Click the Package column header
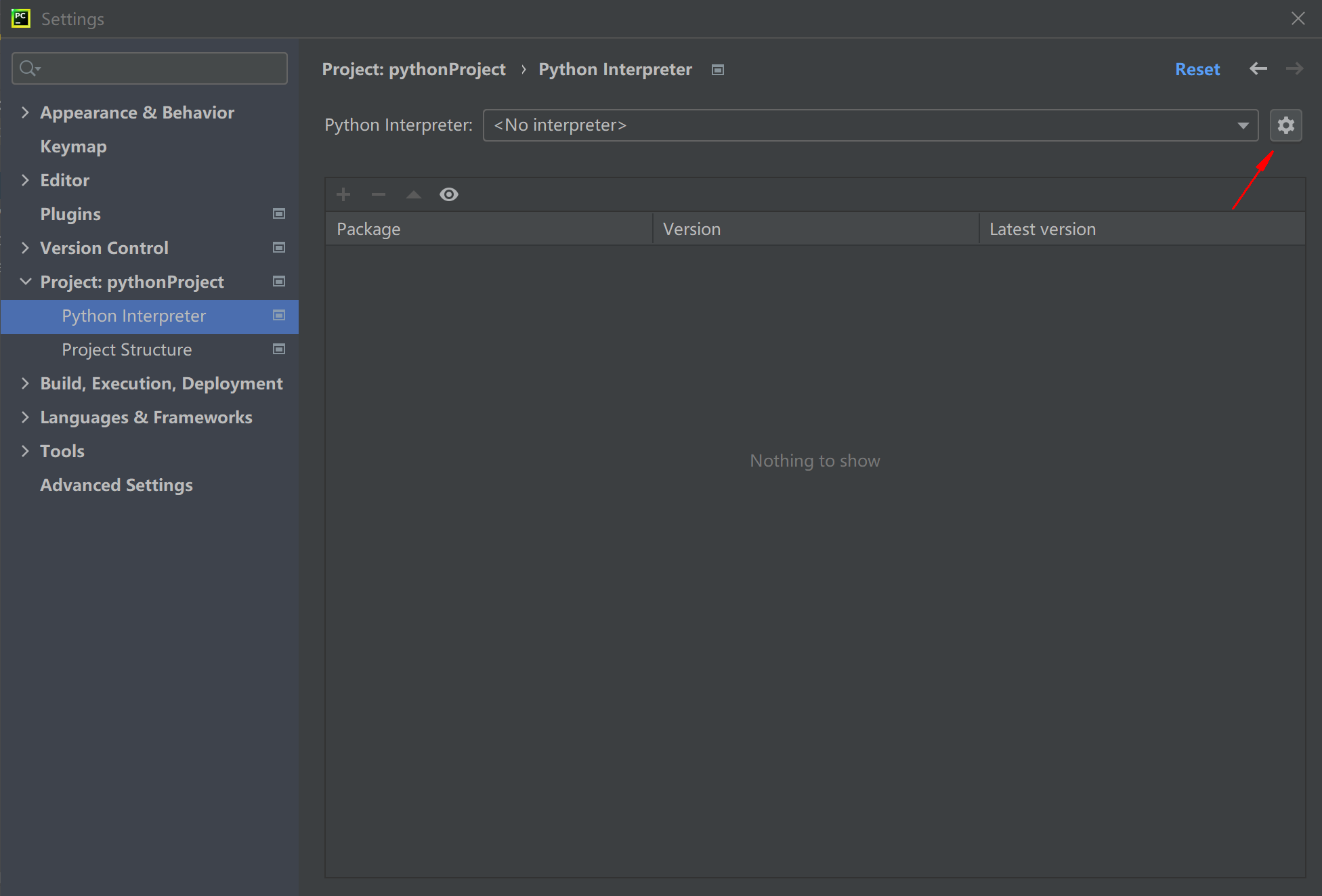1322x896 pixels. click(488, 229)
